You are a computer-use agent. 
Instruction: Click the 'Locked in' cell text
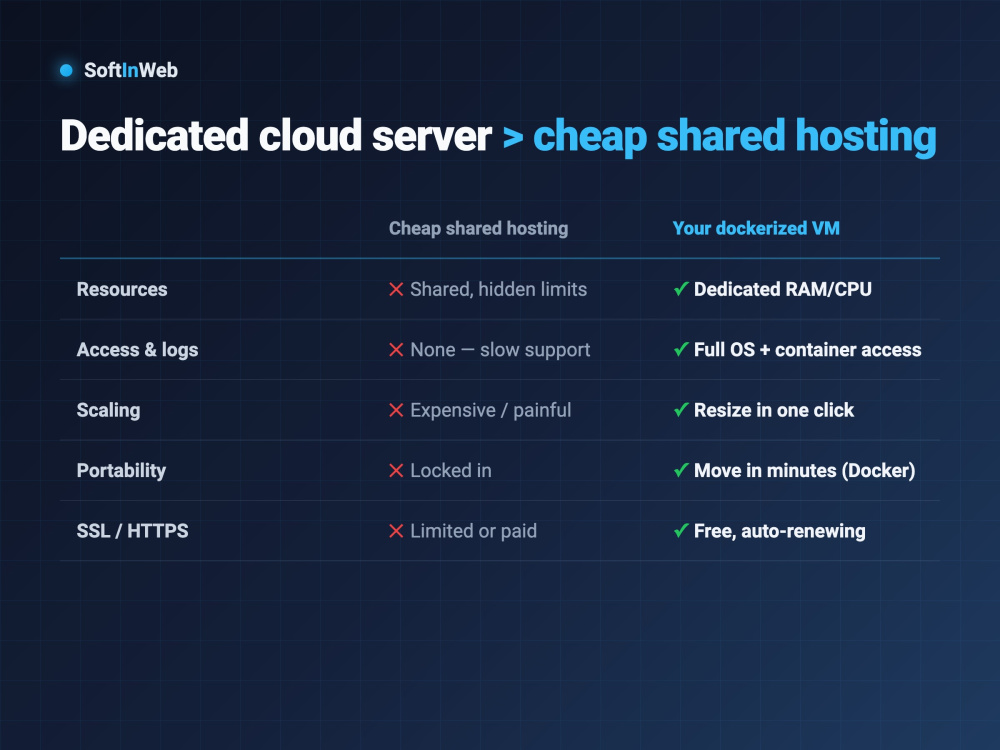(x=451, y=471)
